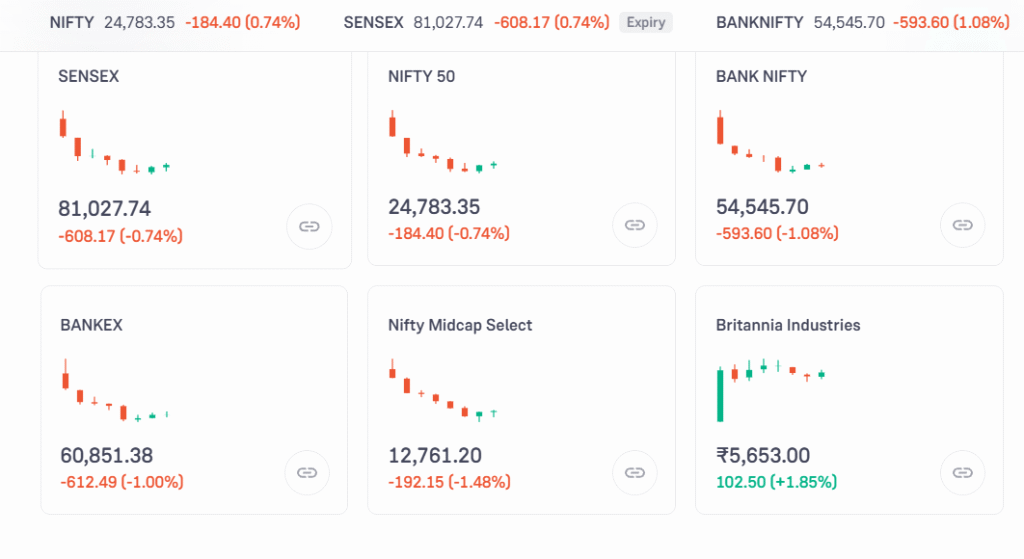Click the Nifty Midcap Select card title
The image size is (1024, 559).
460,325
